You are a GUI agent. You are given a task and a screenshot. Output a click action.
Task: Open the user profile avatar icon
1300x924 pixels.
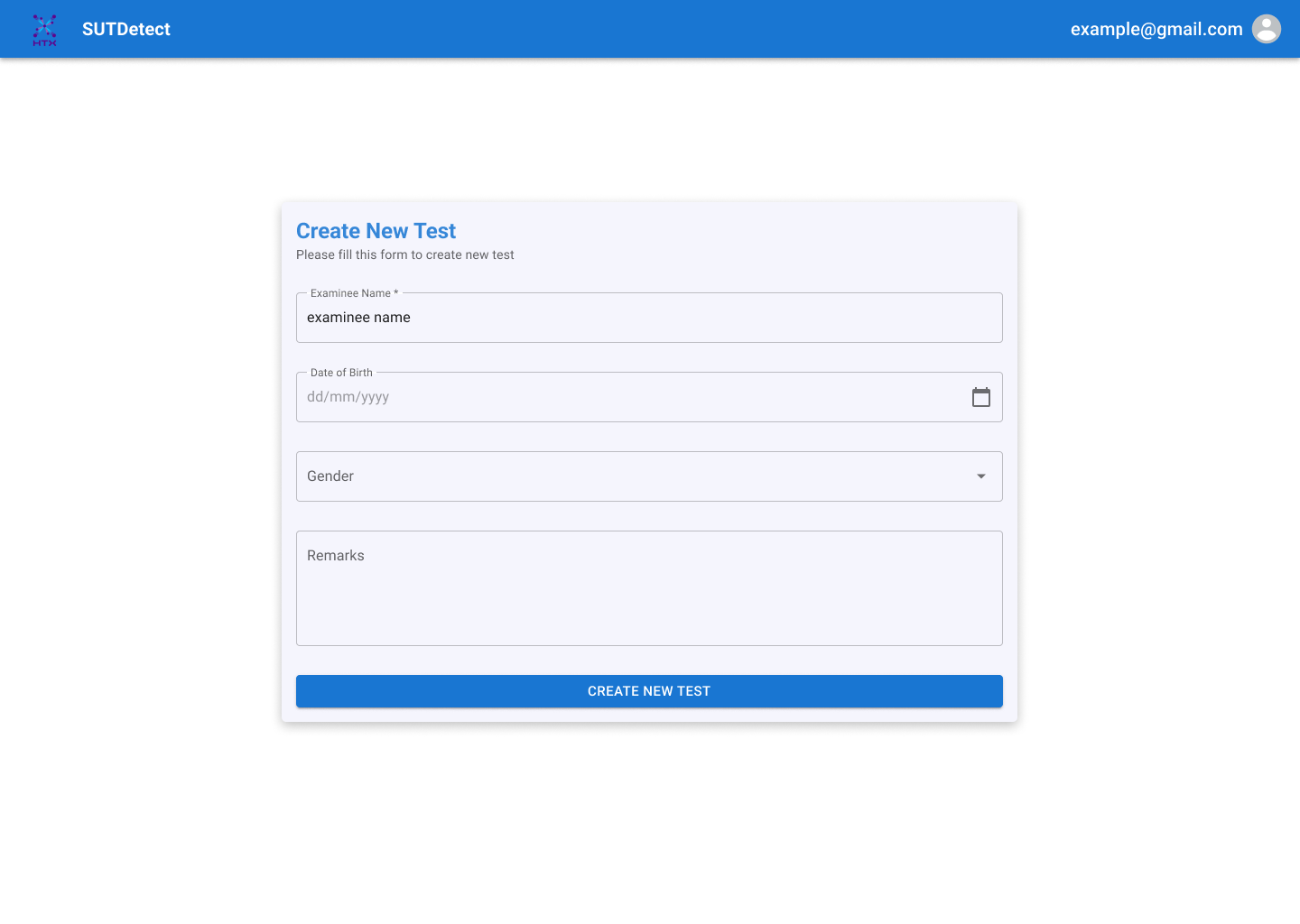point(1266,29)
